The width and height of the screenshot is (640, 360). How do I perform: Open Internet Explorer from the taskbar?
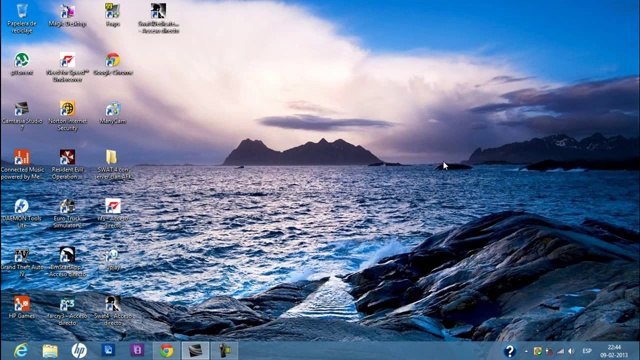pos(21,351)
